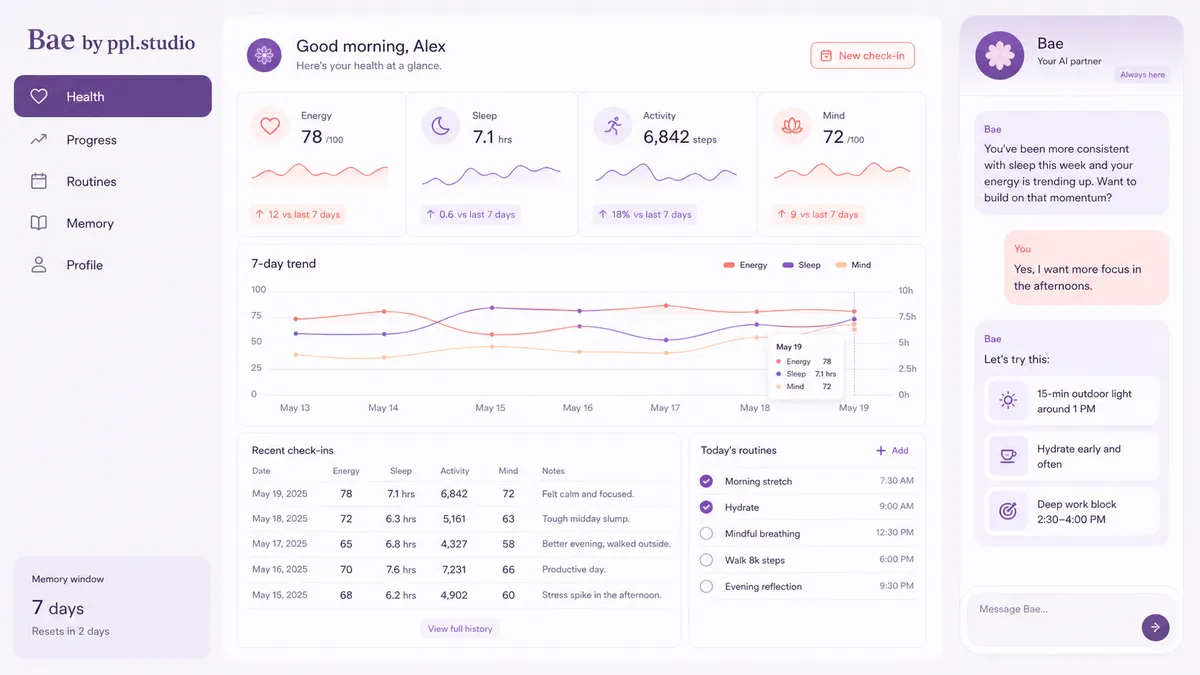The image size is (1200, 675).
Task: Click the Bae flower avatar in chat
Action: (1000, 55)
